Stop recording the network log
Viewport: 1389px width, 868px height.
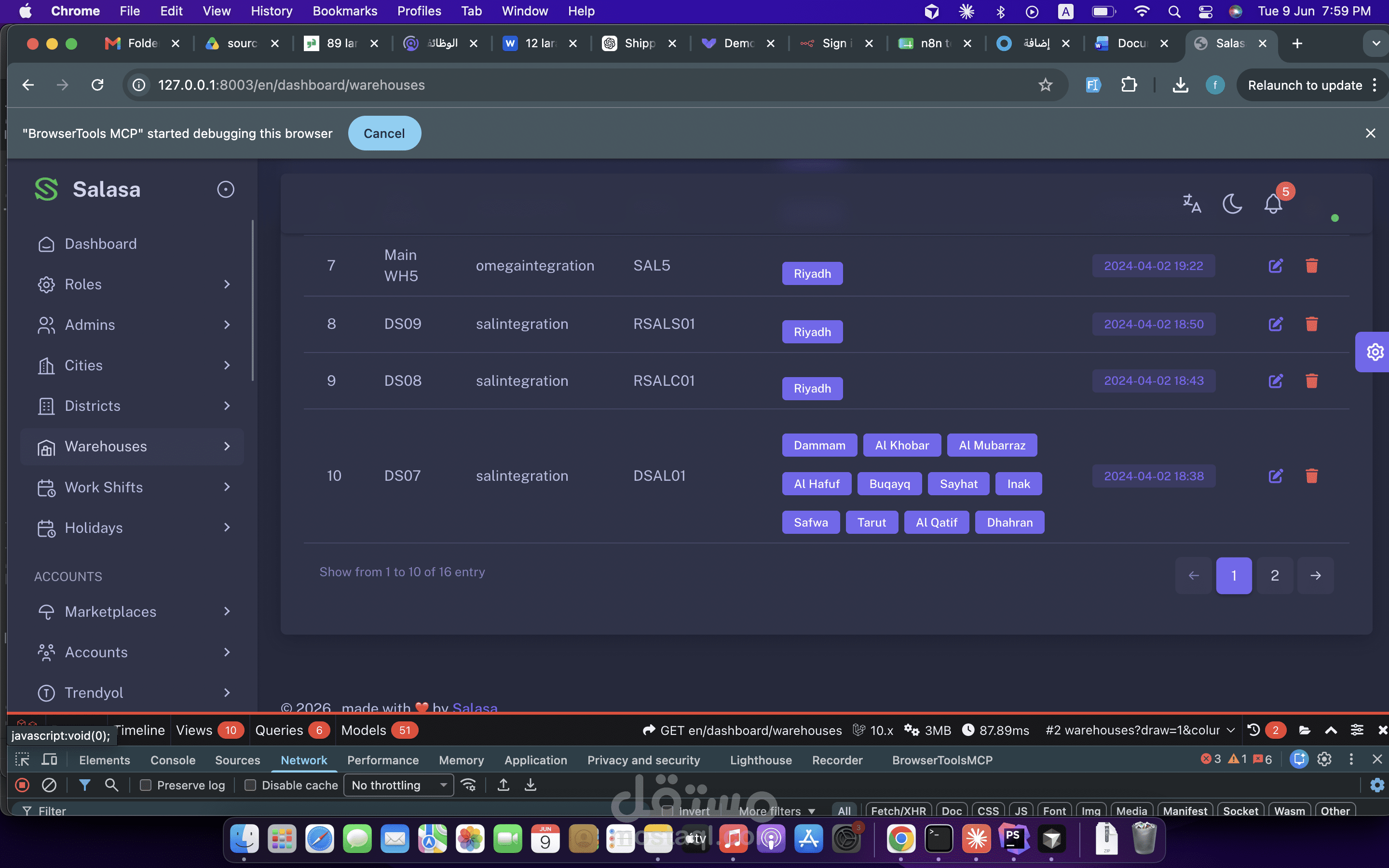click(x=22, y=785)
